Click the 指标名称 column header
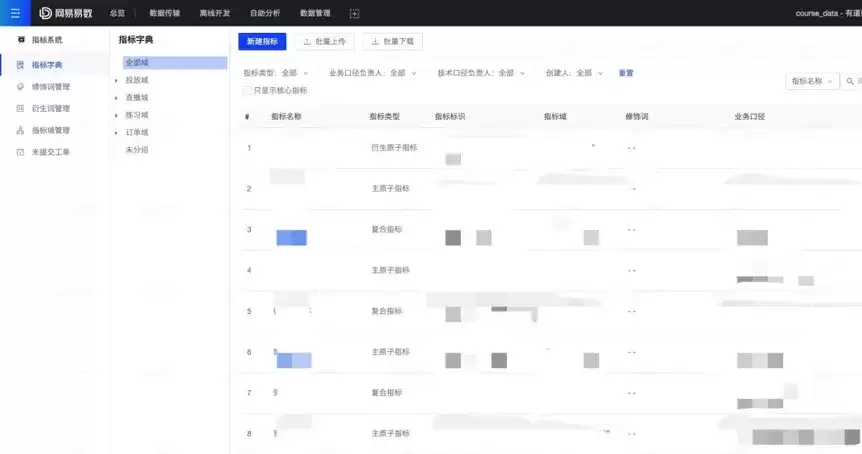The height and width of the screenshot is (454, 862). coord(286,117)
